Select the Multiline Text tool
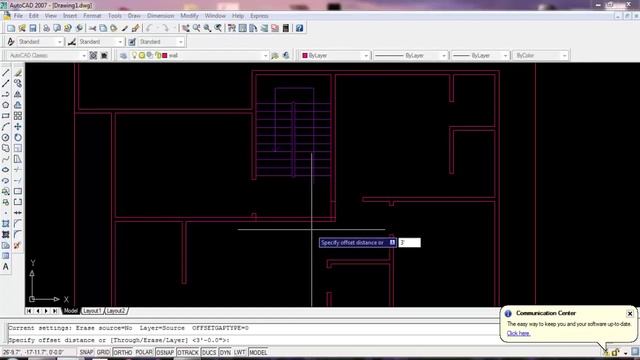The image size is (640, 360). click(x=6, y=267)
